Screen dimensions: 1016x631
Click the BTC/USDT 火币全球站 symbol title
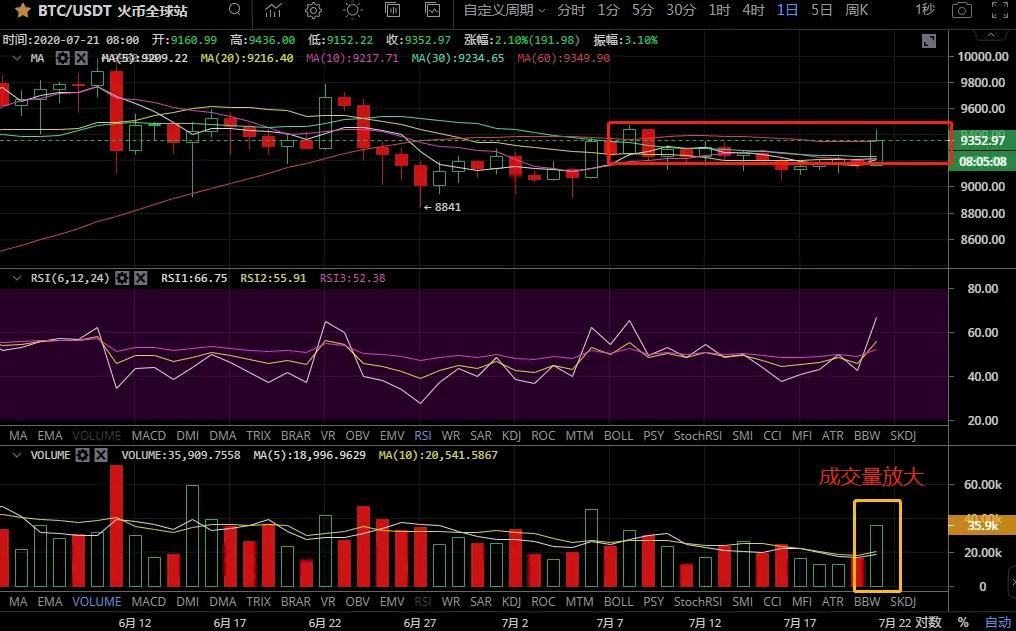pyautogui.click(x=113, y=10)
